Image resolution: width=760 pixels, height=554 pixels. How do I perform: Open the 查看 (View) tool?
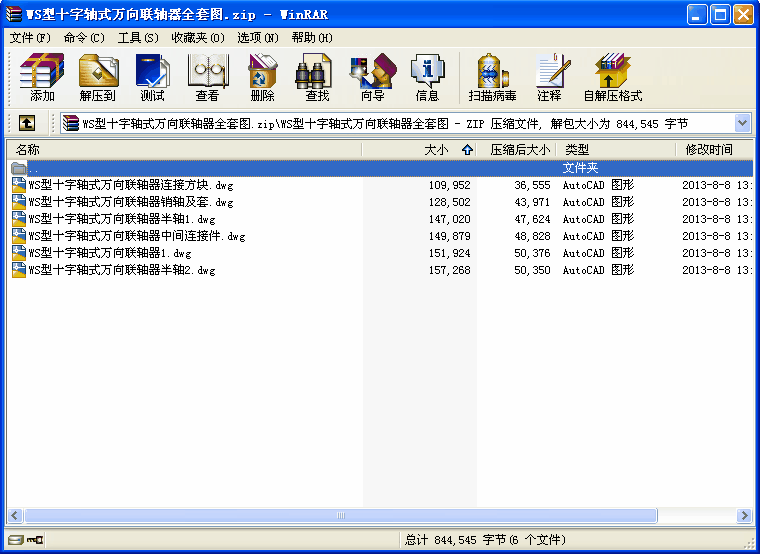pos(207,78)
